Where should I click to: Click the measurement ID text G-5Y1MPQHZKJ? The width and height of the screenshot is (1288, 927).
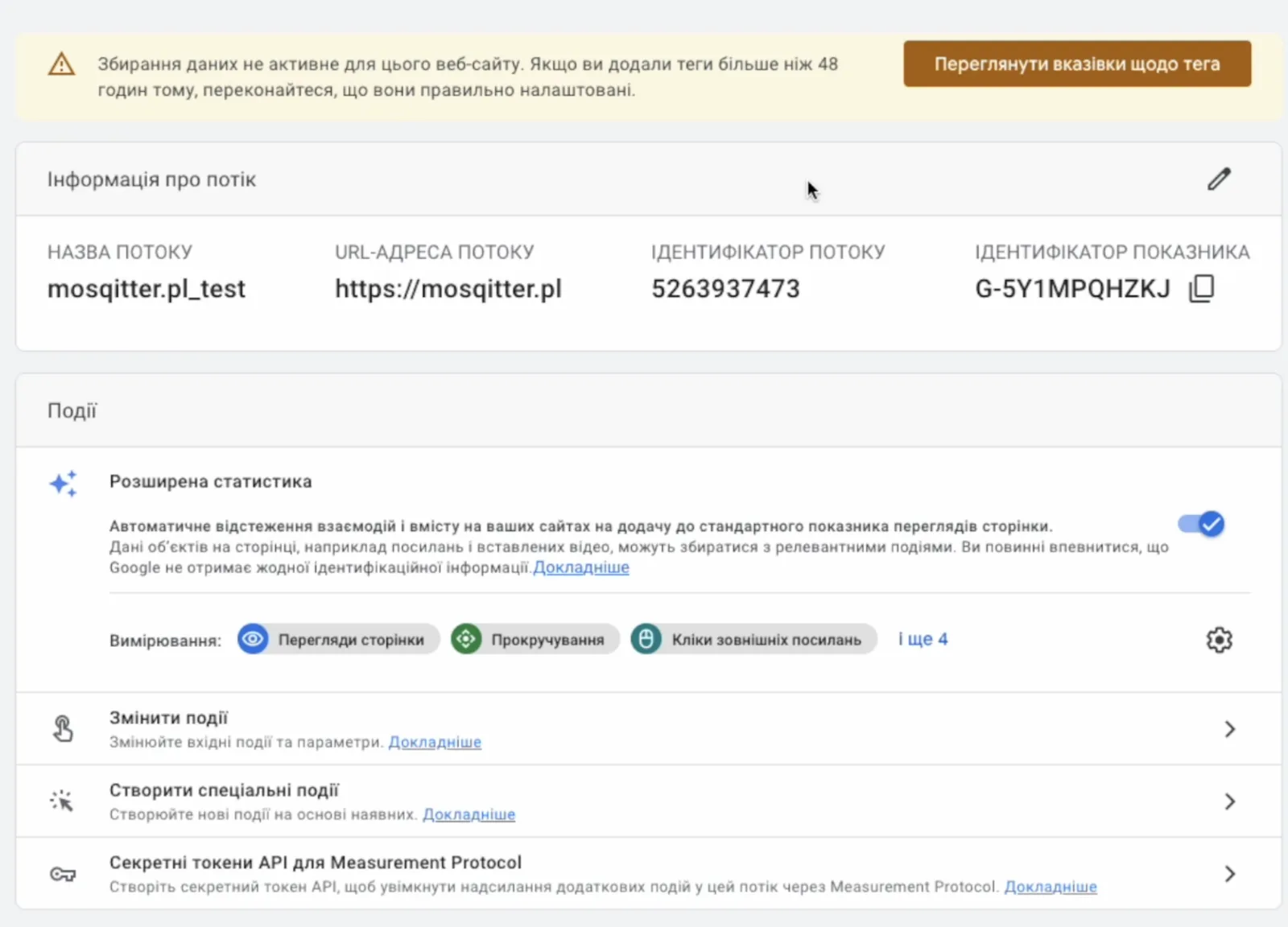(1072, 289)
